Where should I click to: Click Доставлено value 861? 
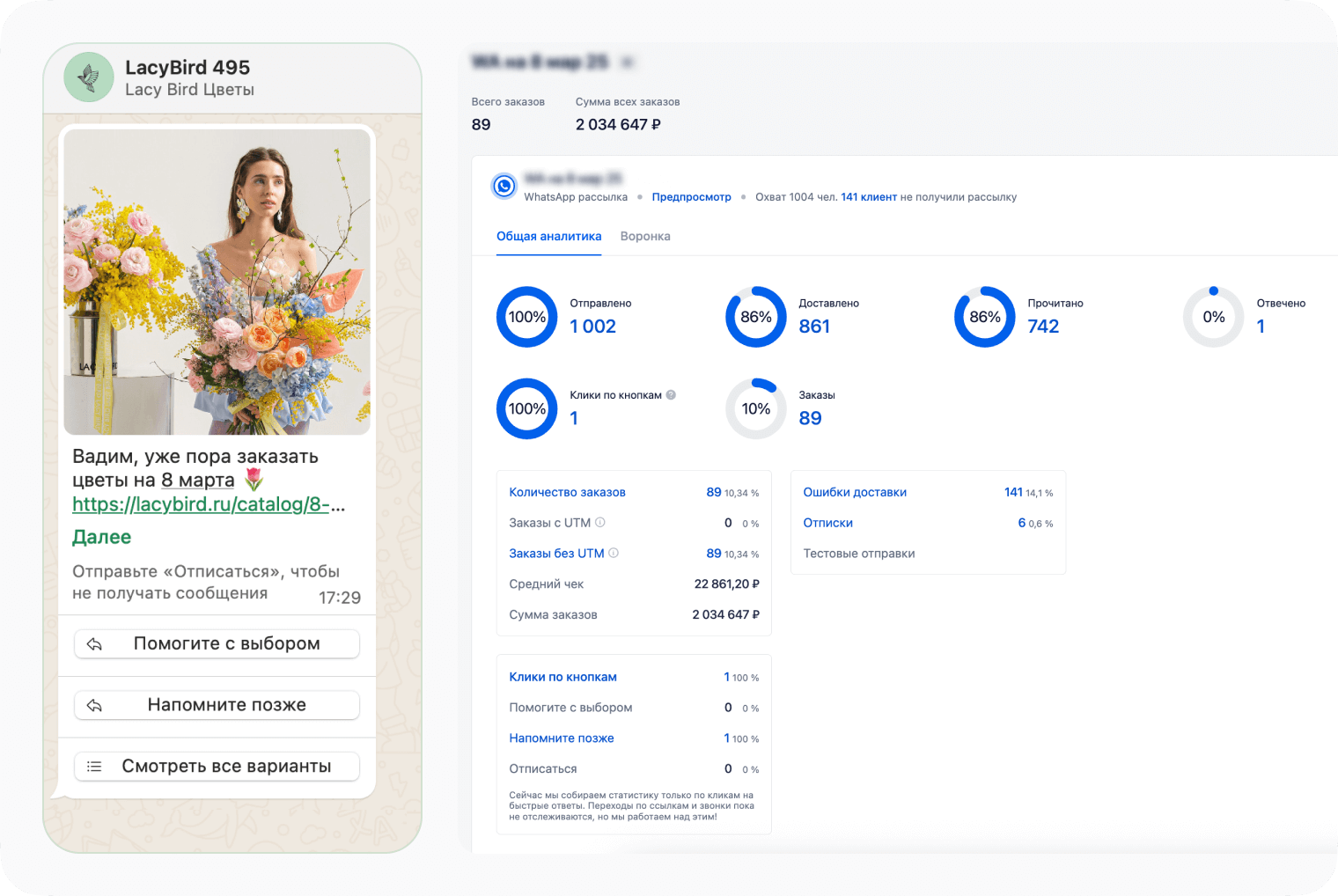click(814, 327)
